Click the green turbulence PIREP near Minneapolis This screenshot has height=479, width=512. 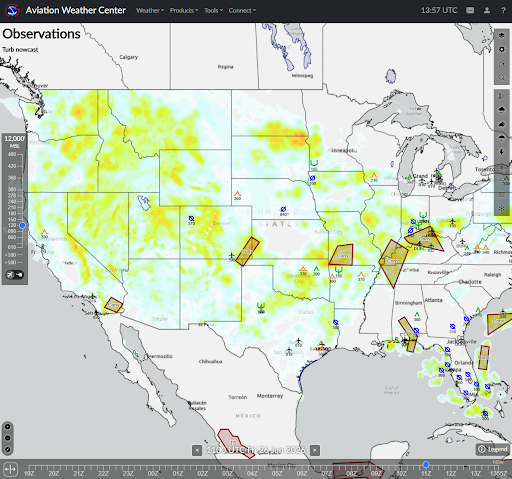pyautogui.click(x=314, y=163)
